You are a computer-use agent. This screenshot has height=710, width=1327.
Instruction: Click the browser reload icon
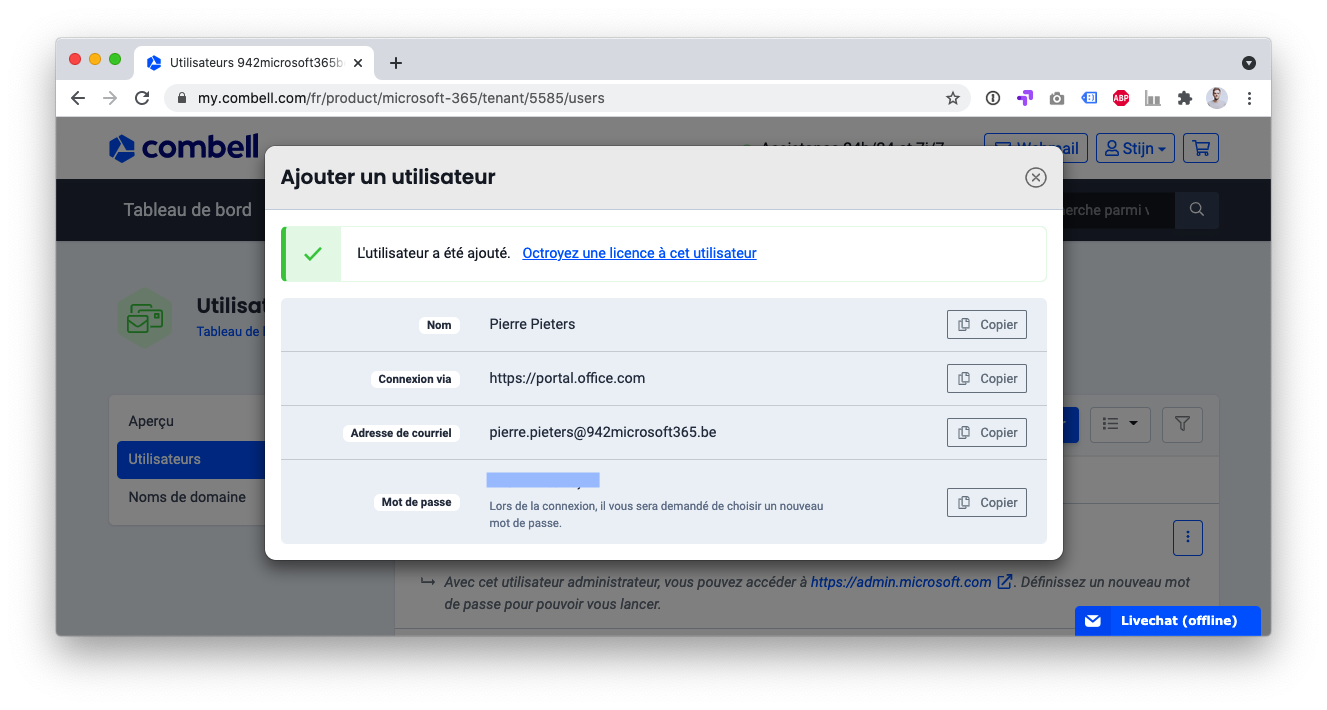click(142, 98)
